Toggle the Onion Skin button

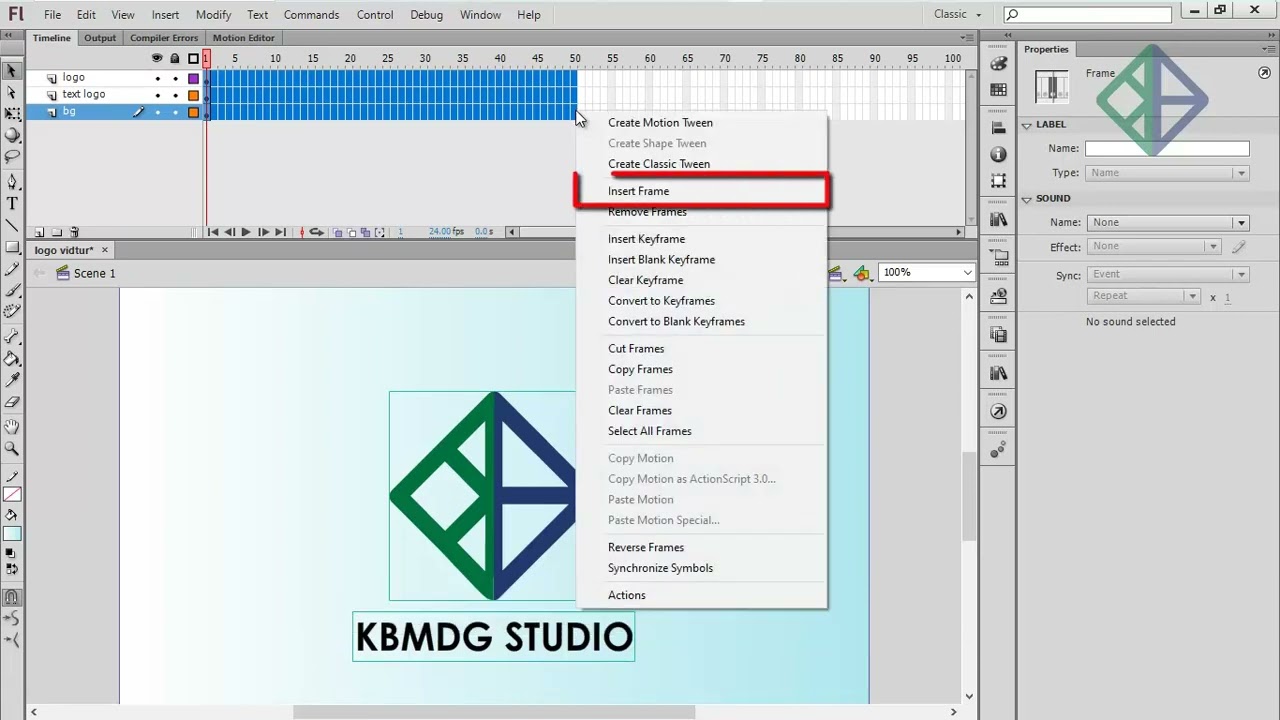pyautogui.click(x=338, y=232)
